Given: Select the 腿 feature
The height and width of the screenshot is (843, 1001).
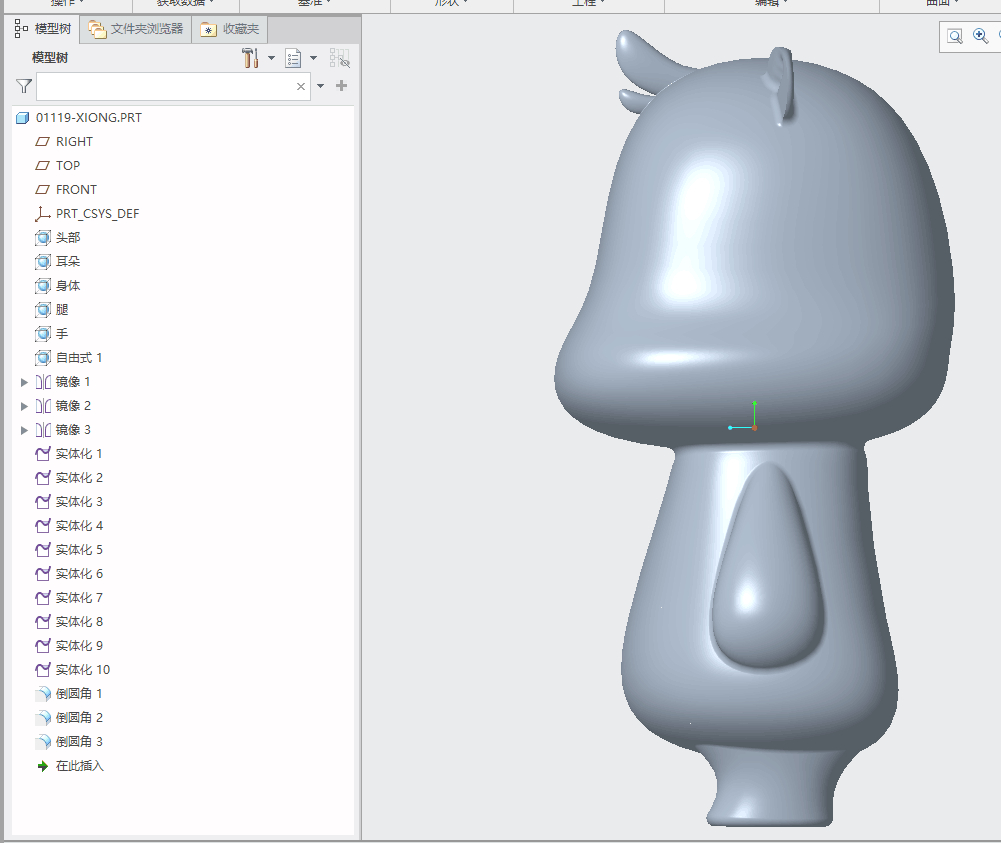Looking at the screenshot, I should [x=52, y=310].
